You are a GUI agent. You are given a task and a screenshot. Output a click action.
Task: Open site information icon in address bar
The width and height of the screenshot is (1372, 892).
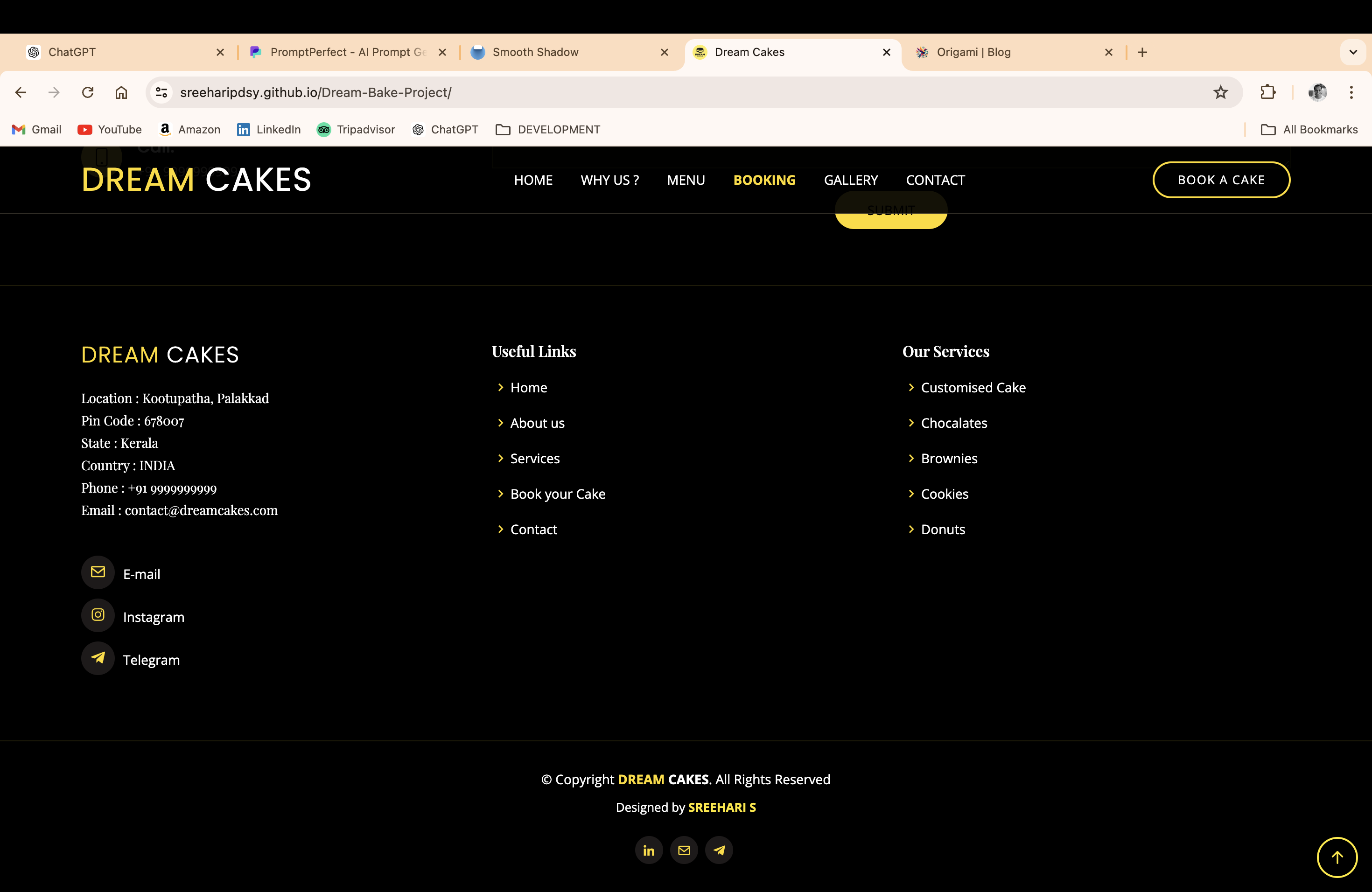pos(161,92)
